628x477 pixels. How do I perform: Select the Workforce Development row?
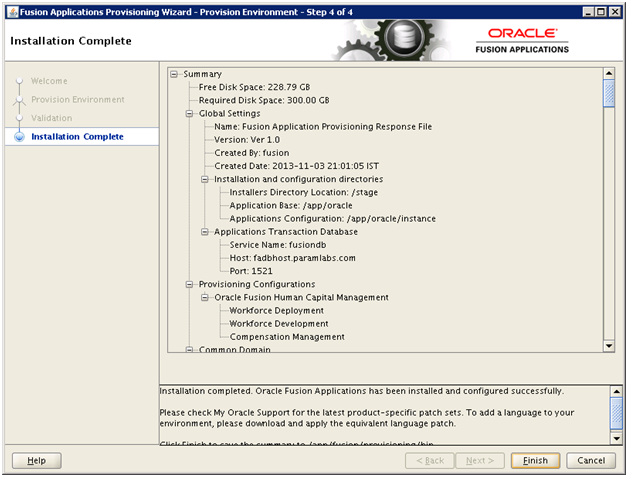(279, 324)
